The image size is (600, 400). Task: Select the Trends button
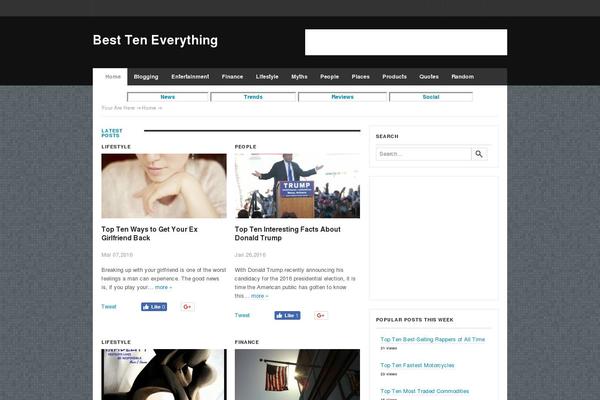253,97
